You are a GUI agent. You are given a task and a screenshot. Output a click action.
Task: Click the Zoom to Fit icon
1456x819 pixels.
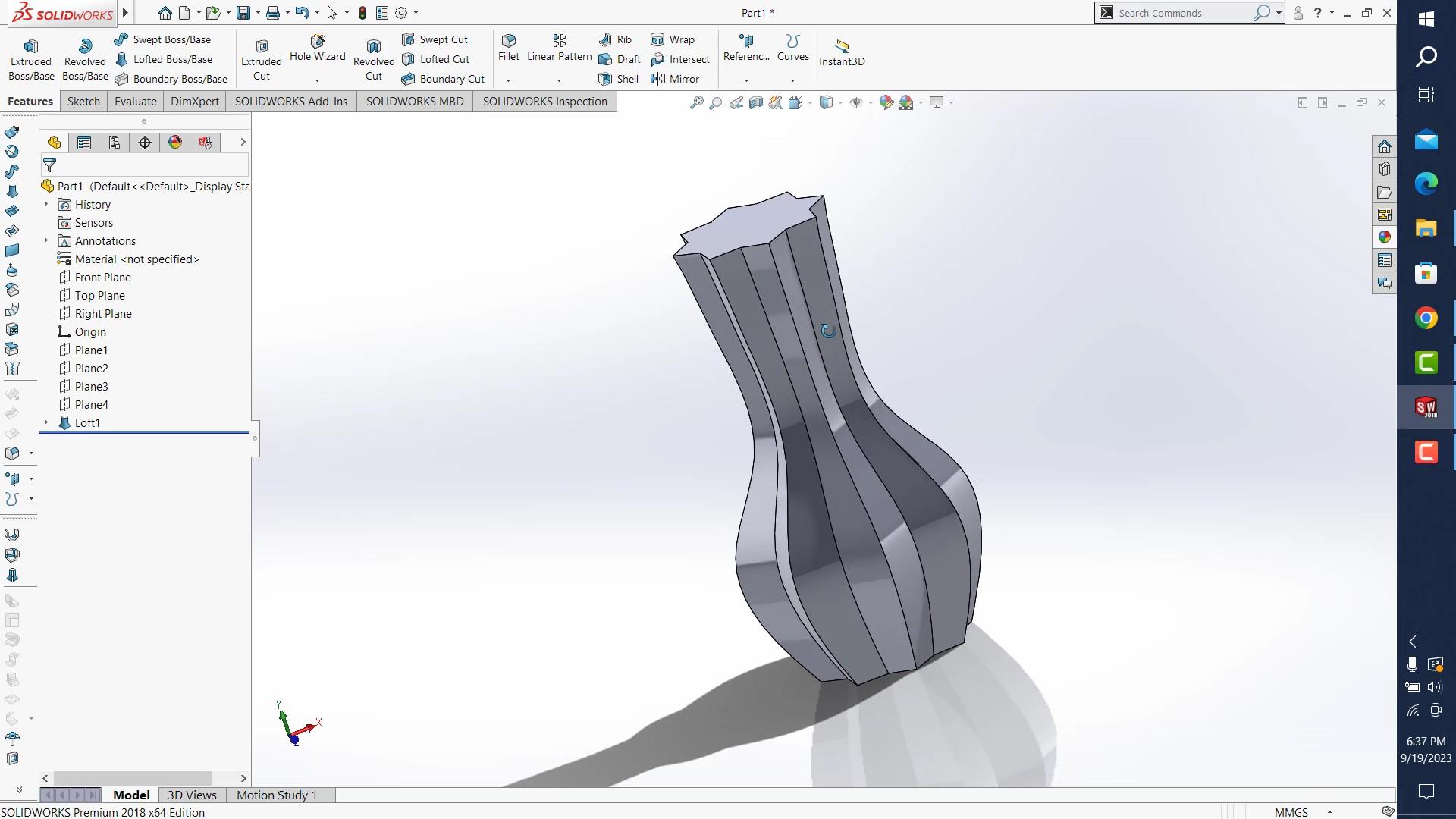(x=696, y=102)
